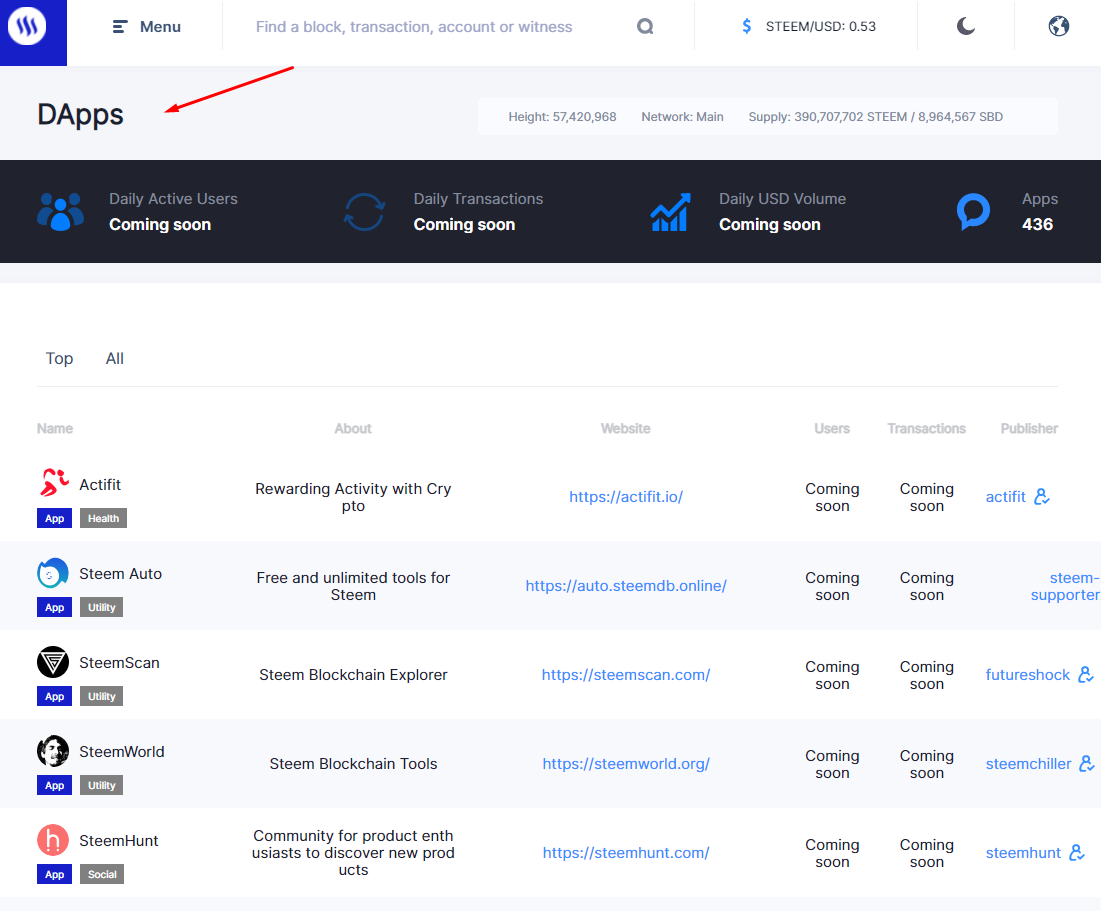1101x911 pixels.
Task: Click the Apps count 436
Action: click(x=1037, y=224)
